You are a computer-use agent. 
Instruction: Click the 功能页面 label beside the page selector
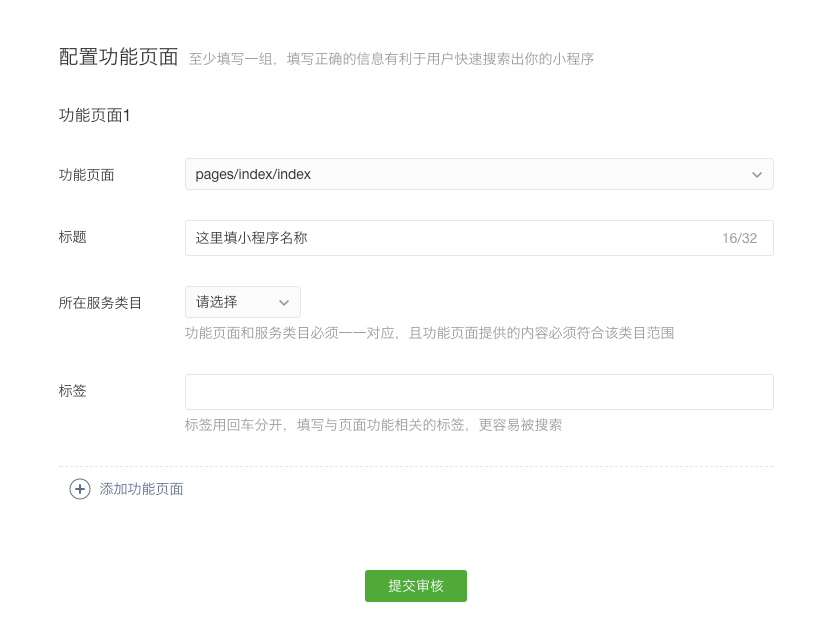[x=87, y=175]
